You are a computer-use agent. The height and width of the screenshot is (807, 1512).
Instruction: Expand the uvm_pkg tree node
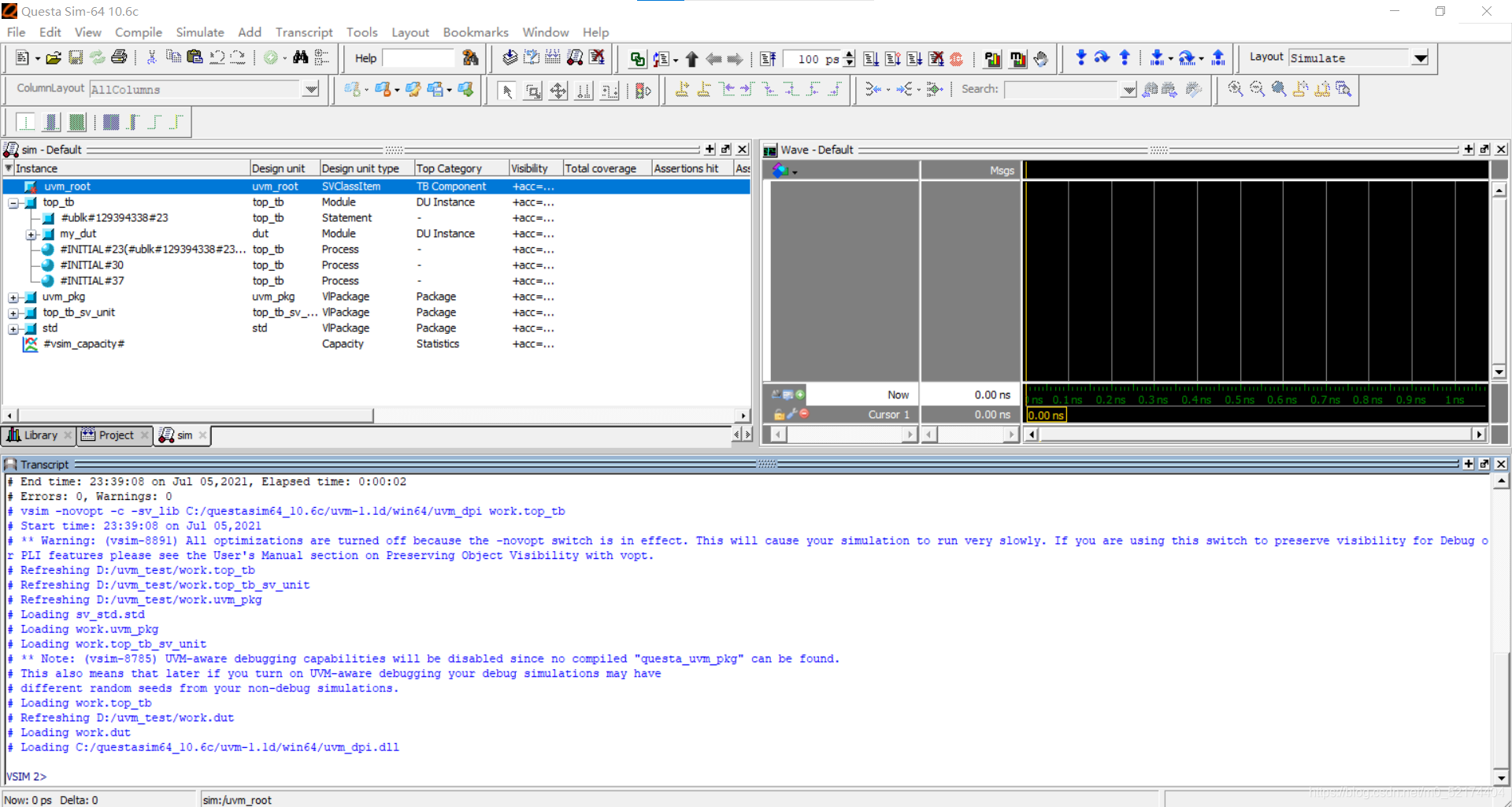(x=13, y=298)
